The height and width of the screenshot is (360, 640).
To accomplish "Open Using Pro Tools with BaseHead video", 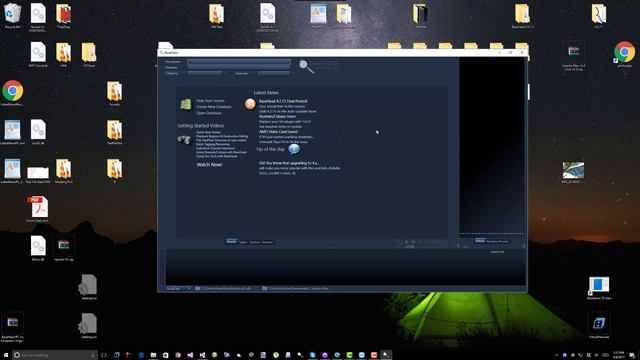I will tap(217, 156).
